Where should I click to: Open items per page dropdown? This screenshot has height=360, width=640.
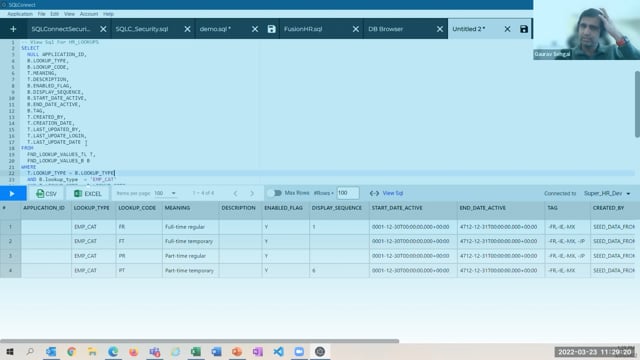pos(165,193)
